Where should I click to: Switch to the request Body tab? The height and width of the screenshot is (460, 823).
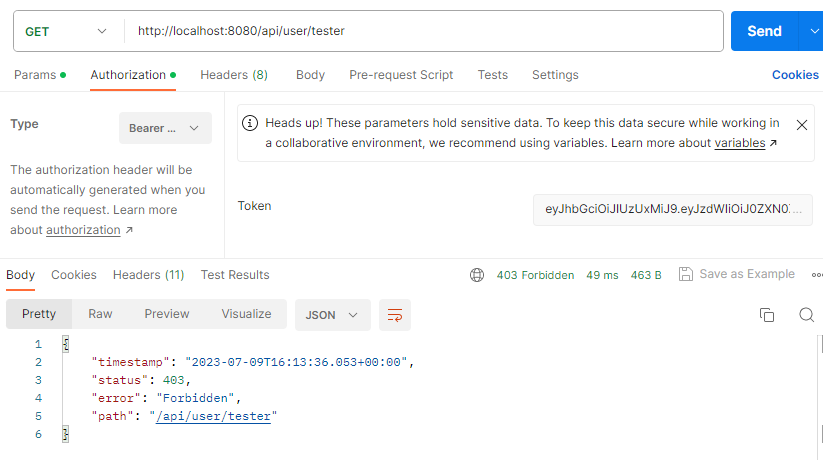[310, 75]
